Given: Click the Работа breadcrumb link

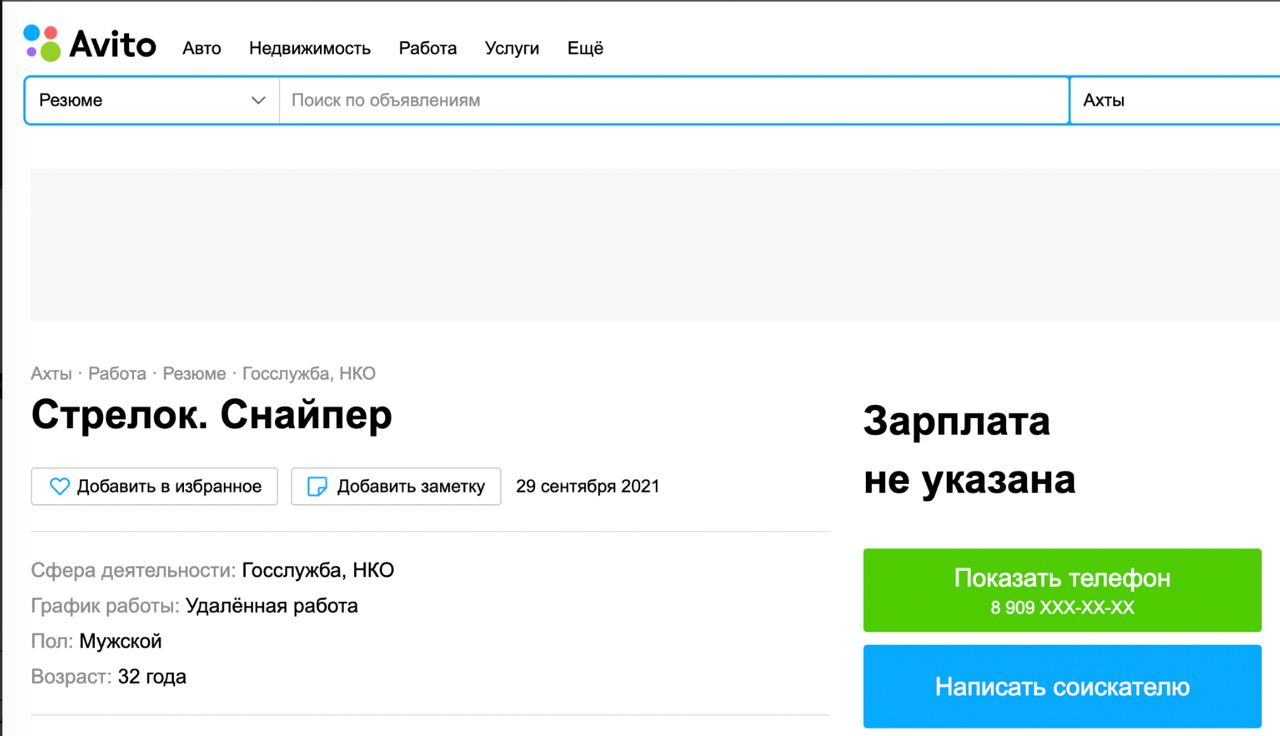Looking at the screenshot, I should pyautogui.click(x=117, y=374).
